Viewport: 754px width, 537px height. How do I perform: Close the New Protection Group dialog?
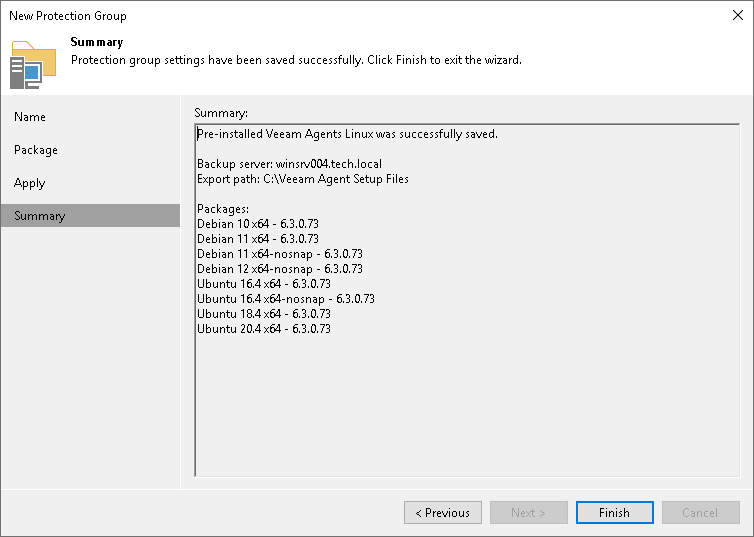(x=738, y=15)
